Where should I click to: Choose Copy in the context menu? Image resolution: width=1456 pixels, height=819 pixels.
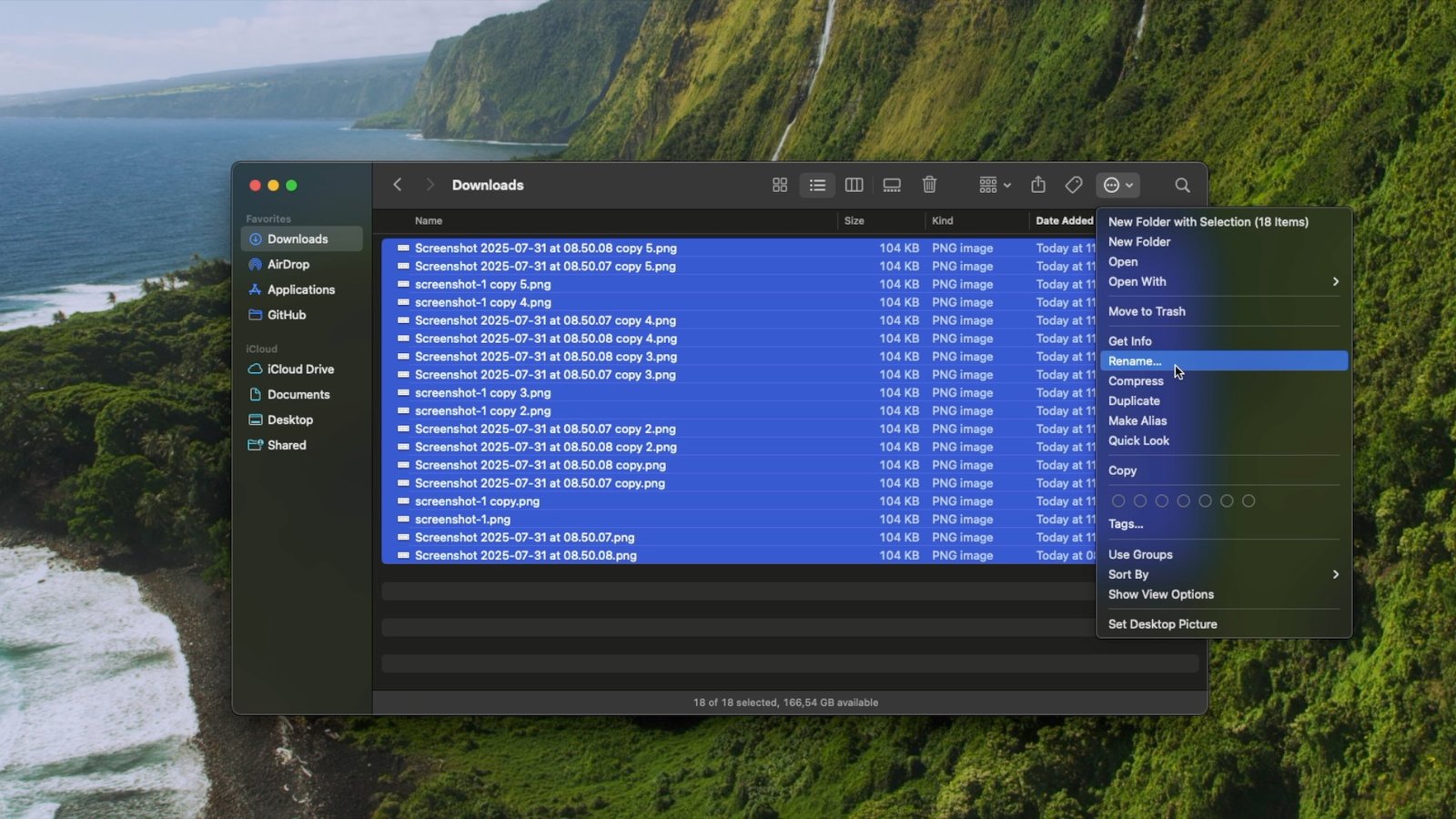pos(1223,470)
